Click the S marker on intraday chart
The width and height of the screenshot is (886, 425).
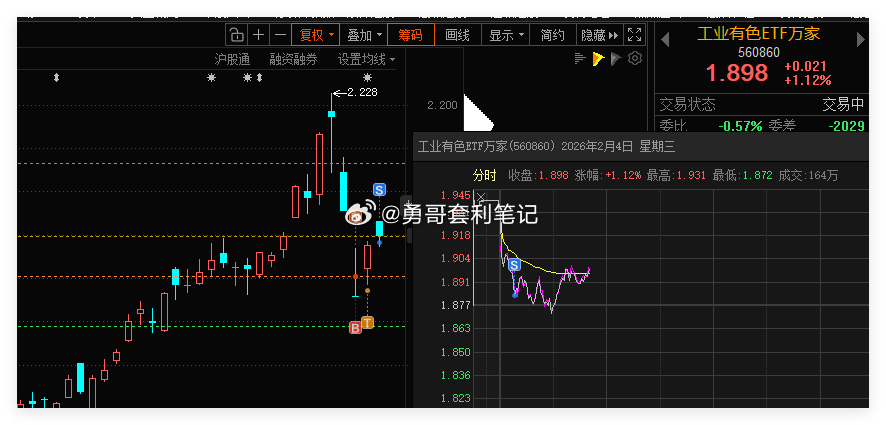click(514, 266)
